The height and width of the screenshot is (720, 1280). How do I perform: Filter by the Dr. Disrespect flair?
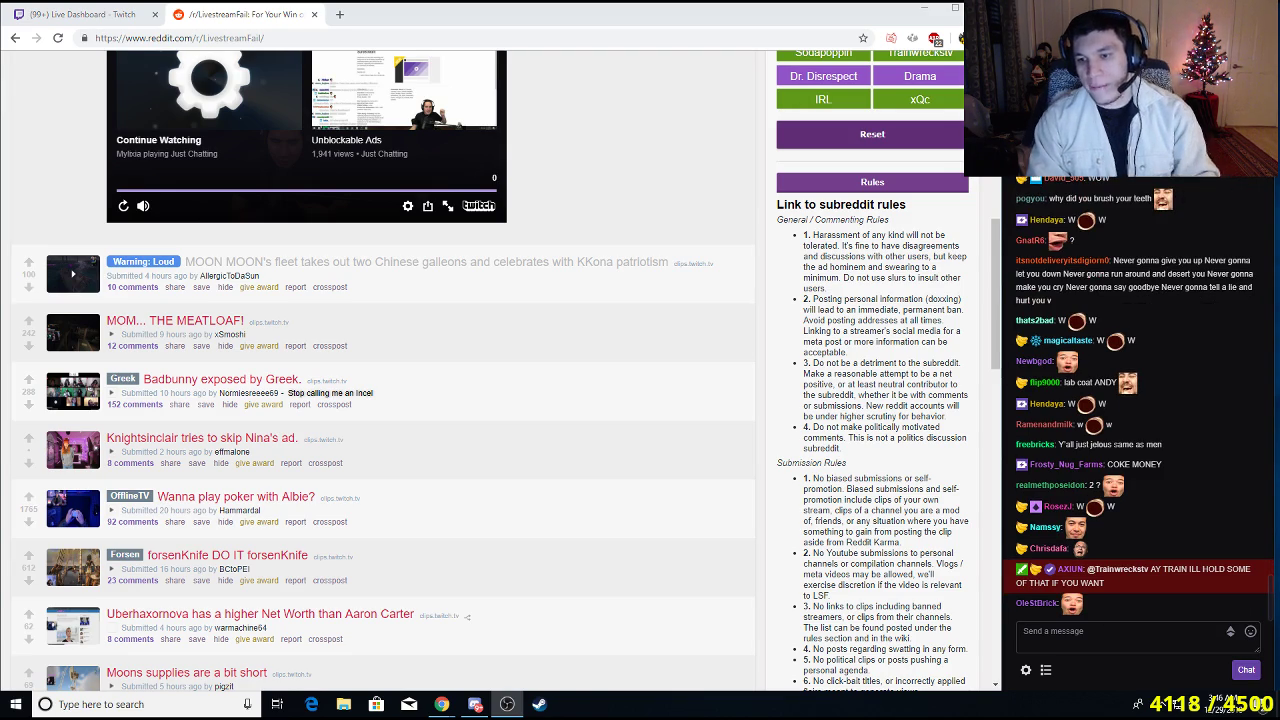[x=824, y=76]
